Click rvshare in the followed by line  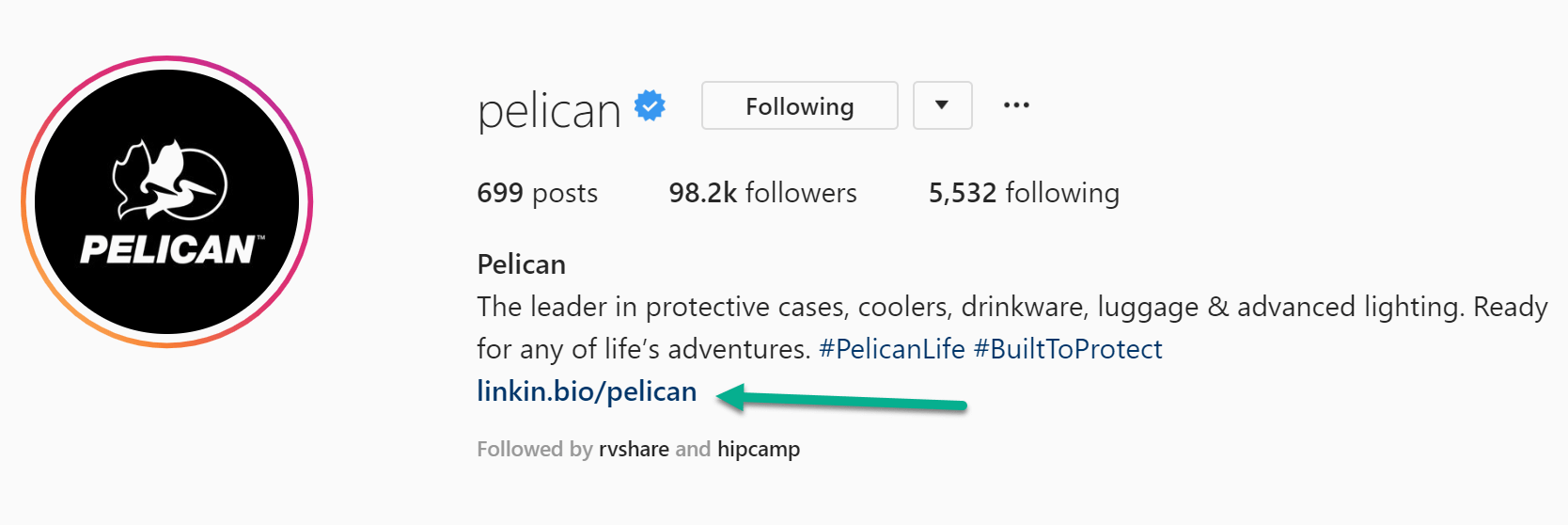[x=634, y=449]
